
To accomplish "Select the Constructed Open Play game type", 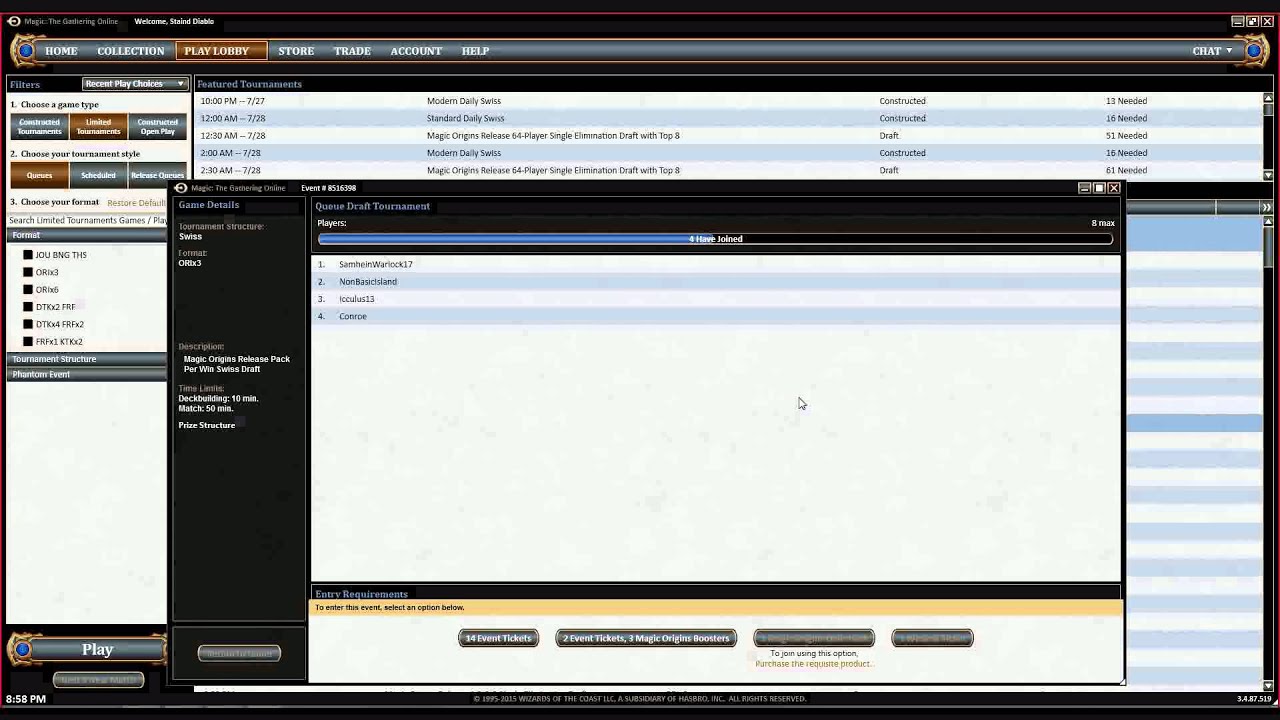I will [157, 127].
